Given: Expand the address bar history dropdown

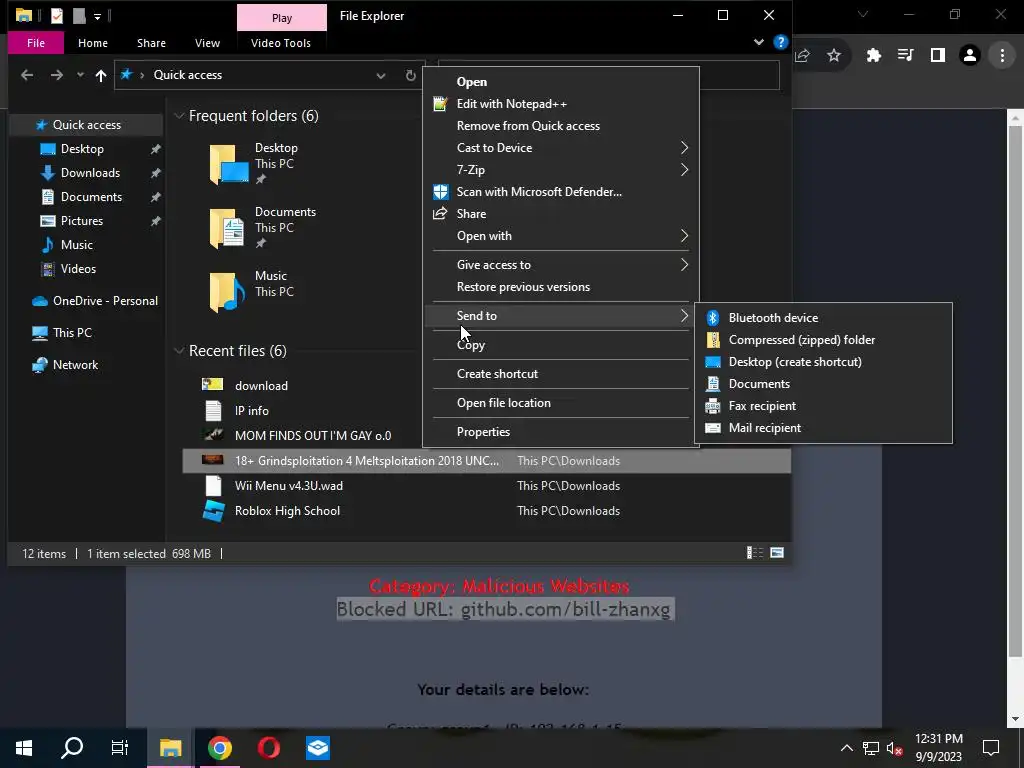Looking at the screenshot, I should (380, 76).
